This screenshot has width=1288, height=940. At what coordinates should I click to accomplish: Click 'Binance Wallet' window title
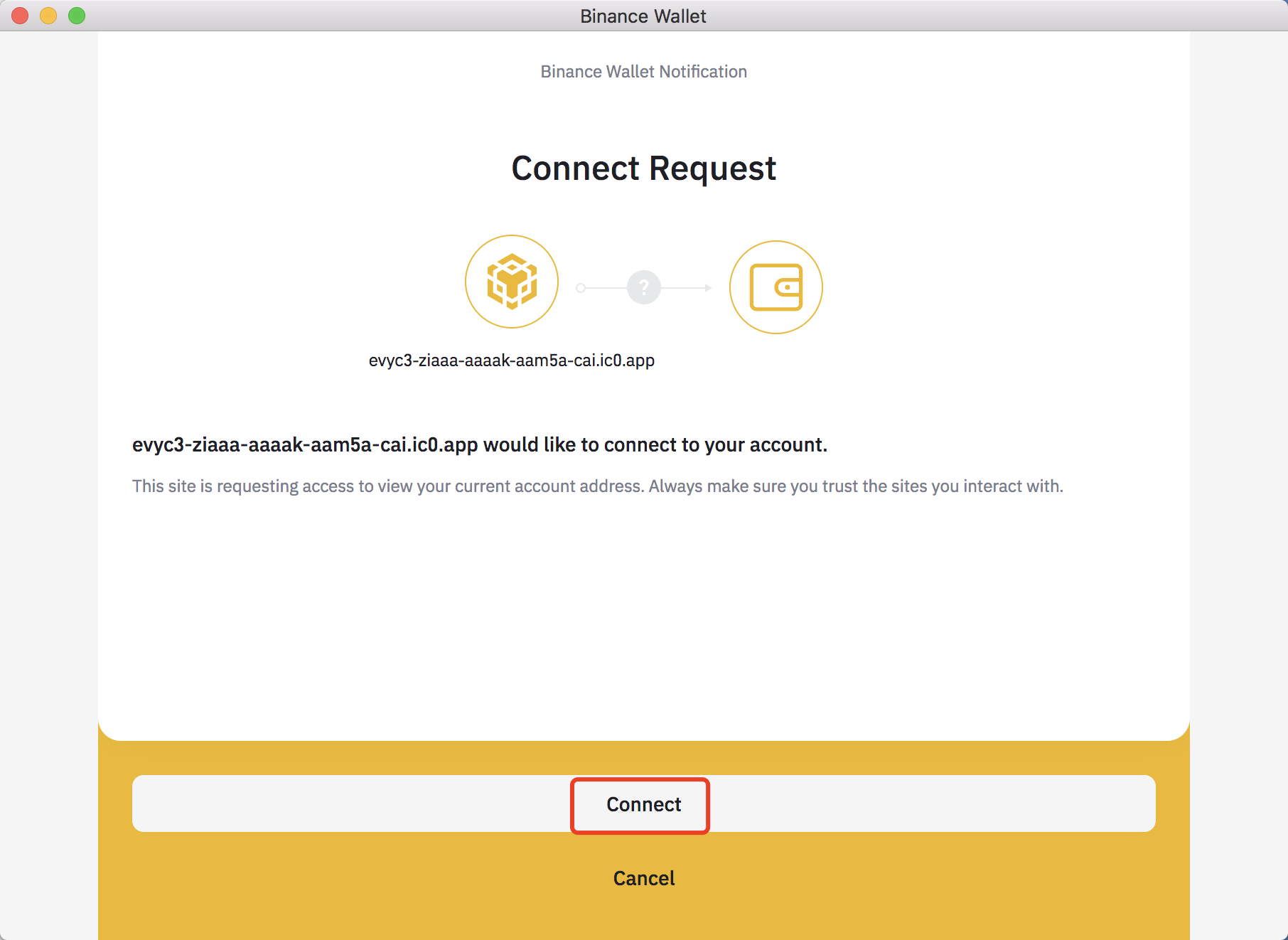click(x=643, y=16)
